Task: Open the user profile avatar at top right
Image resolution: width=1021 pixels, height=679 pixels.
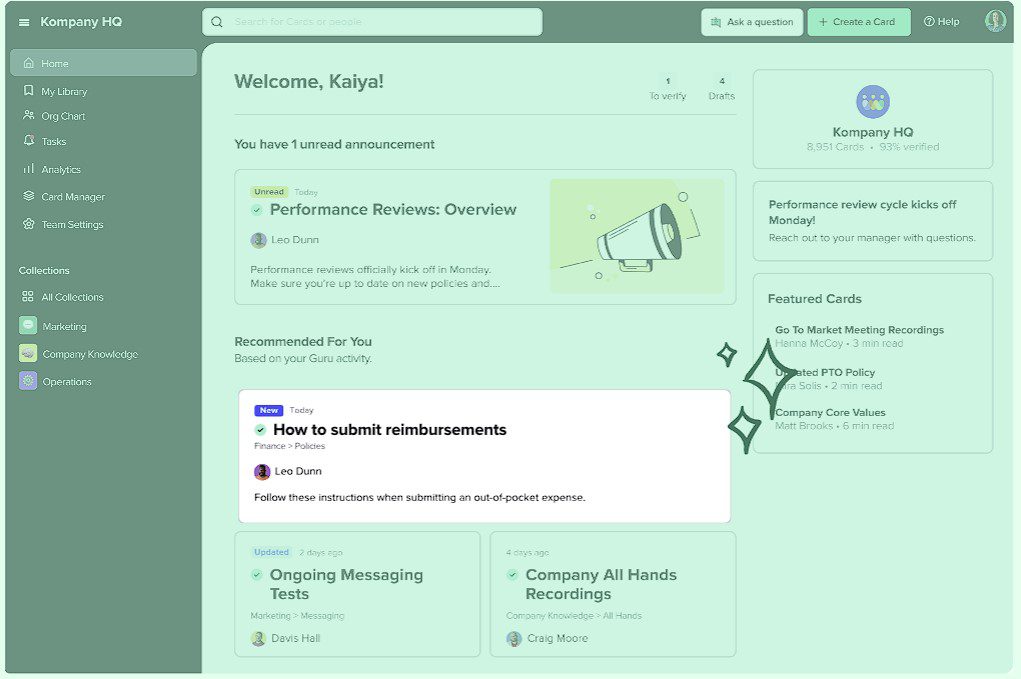Action: tap(994, 21)
